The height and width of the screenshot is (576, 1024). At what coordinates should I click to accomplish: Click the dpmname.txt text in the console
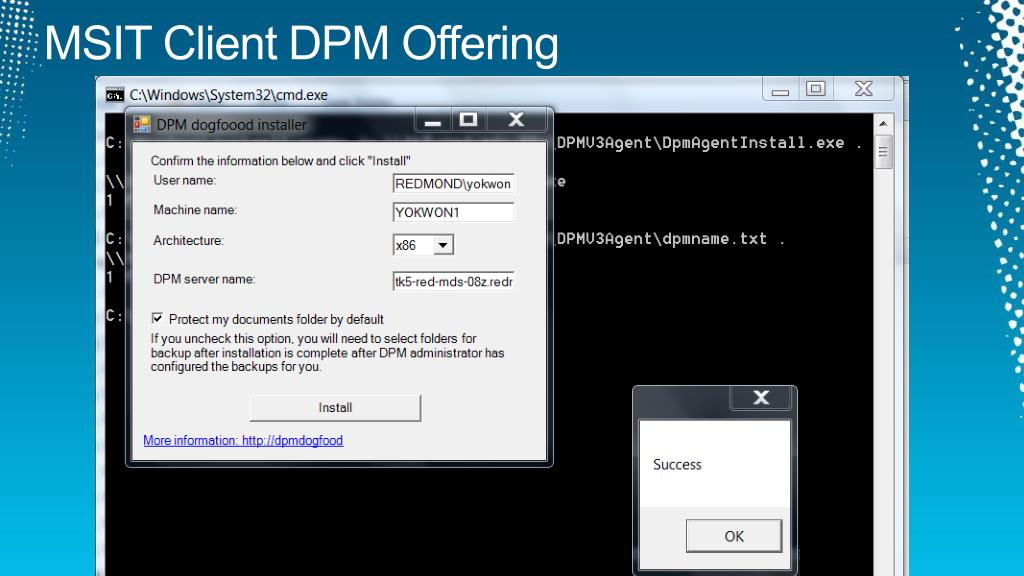[714, 239]
